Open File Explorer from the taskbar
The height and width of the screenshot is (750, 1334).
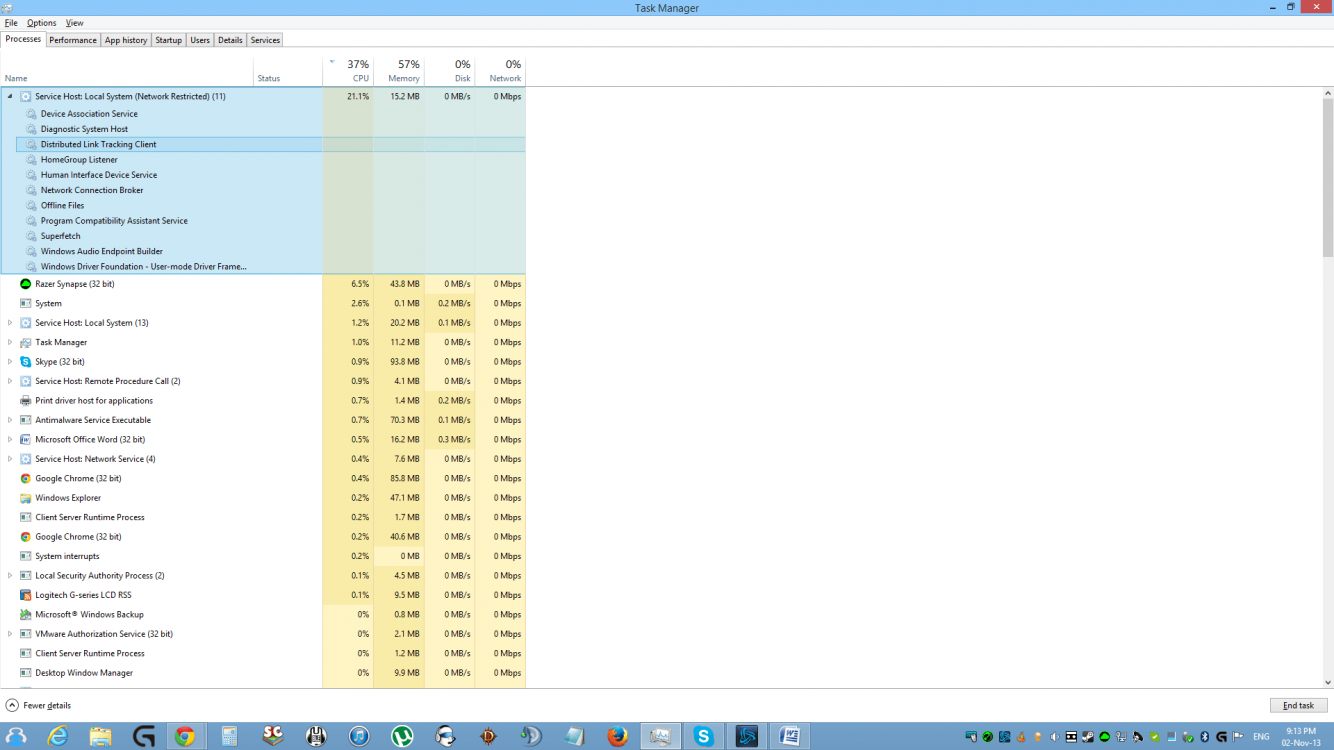[99, 737]
